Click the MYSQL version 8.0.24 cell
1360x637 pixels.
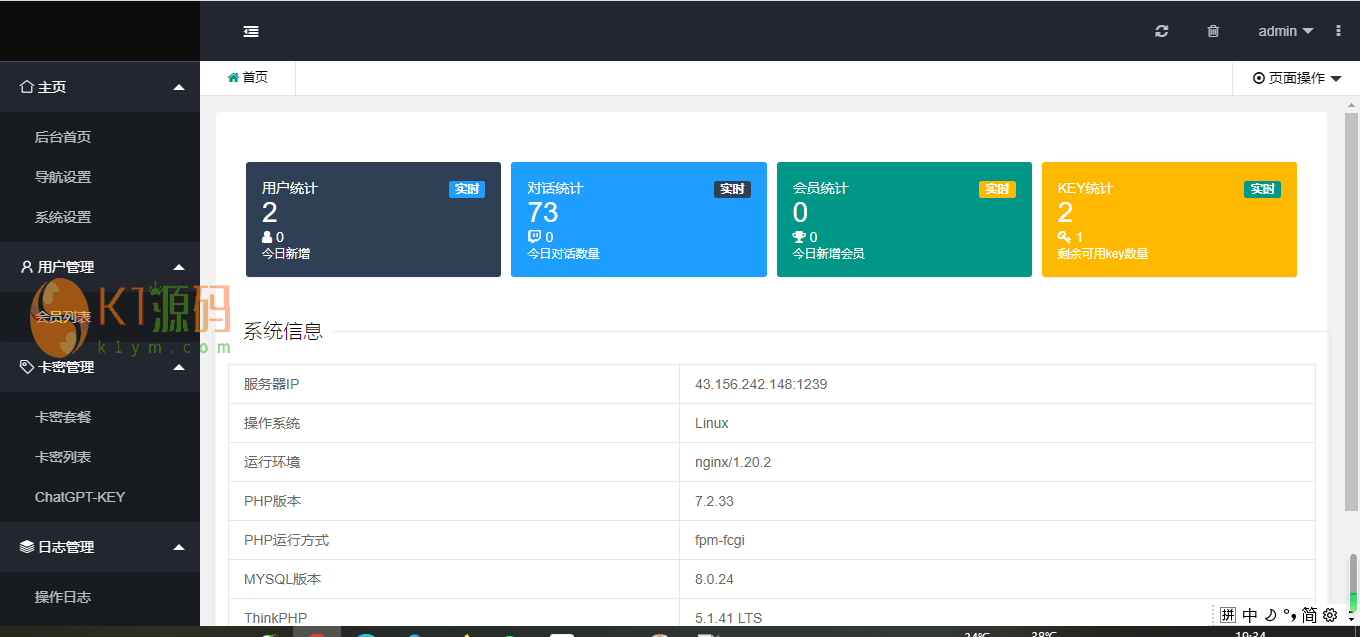997,579
